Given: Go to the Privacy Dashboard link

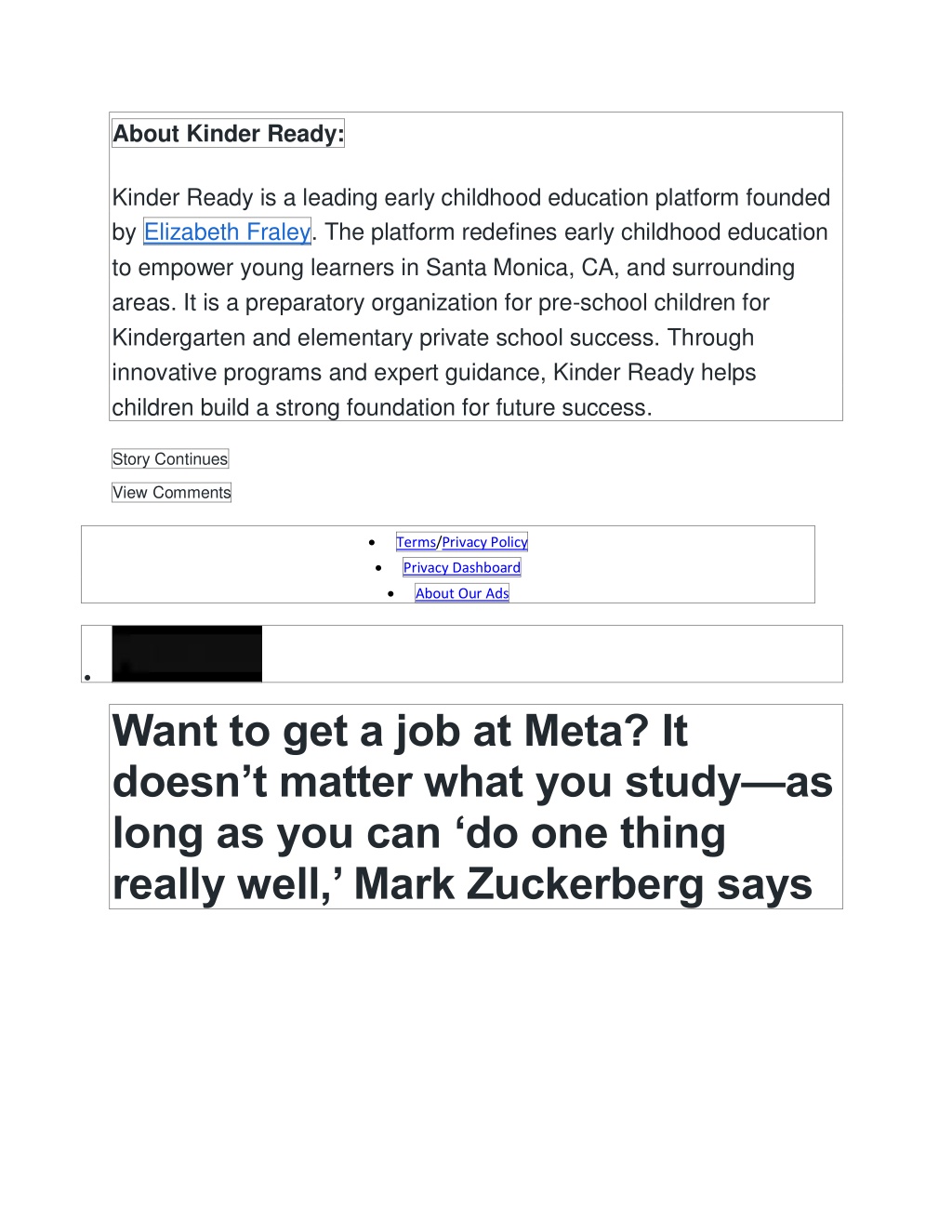Looking at the screenshot, I should point(462,567).
